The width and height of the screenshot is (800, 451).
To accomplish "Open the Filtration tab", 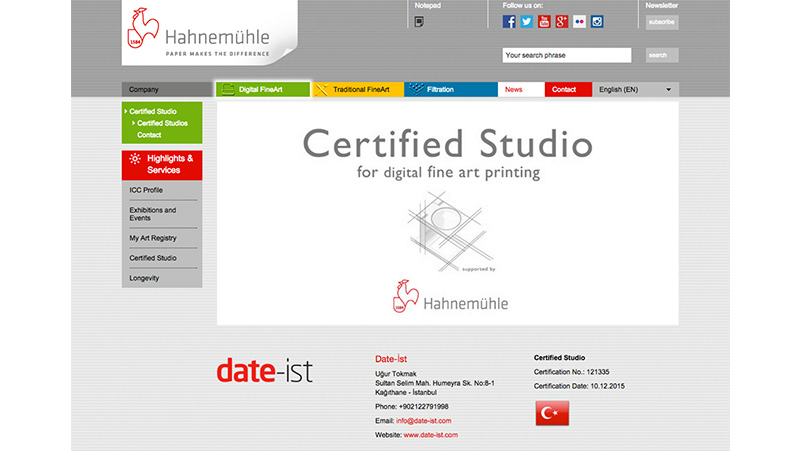I will [451, 89].
